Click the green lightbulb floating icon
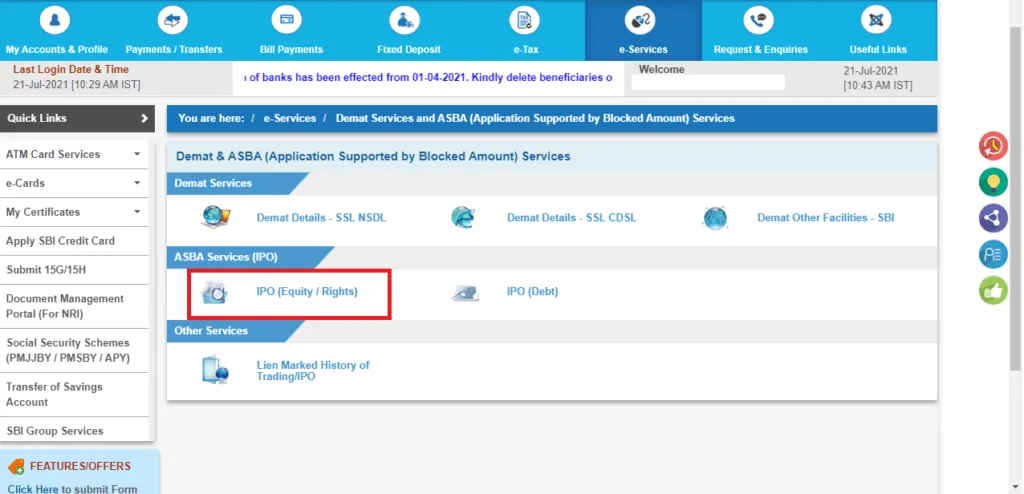This screenshot has height=494, width=1024. pos(993,182)
